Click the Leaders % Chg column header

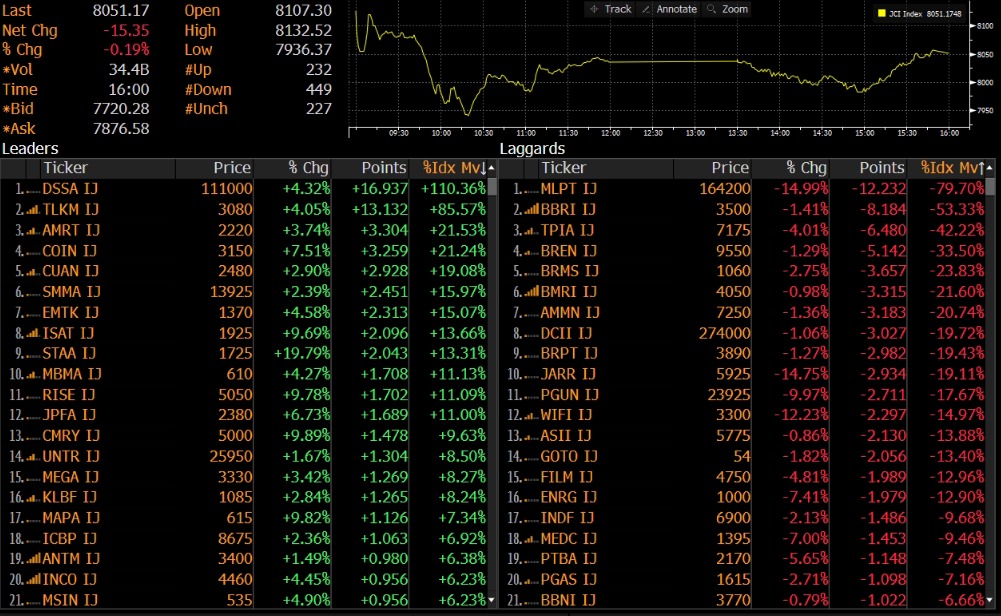pos(305,168)
